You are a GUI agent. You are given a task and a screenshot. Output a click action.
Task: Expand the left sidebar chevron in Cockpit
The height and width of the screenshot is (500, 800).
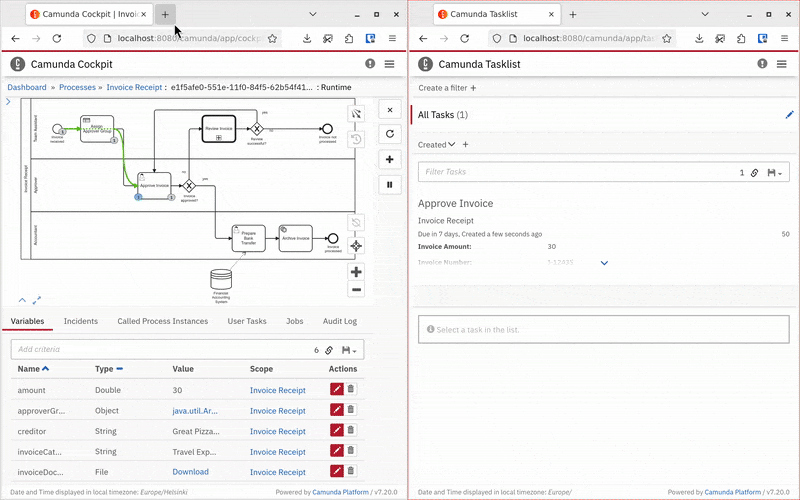tap(8, 102)
